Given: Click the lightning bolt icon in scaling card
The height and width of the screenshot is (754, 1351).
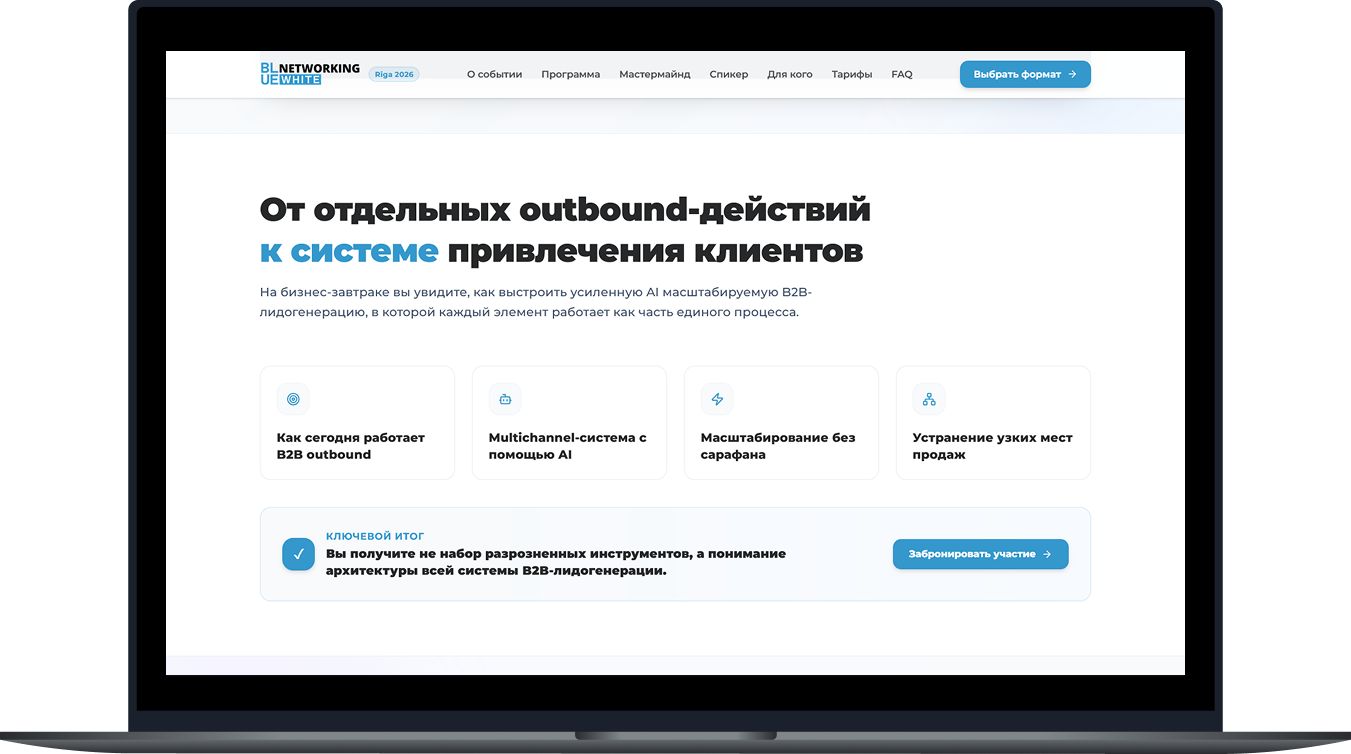Looking at the screenshot, I should tap(717, 399).
